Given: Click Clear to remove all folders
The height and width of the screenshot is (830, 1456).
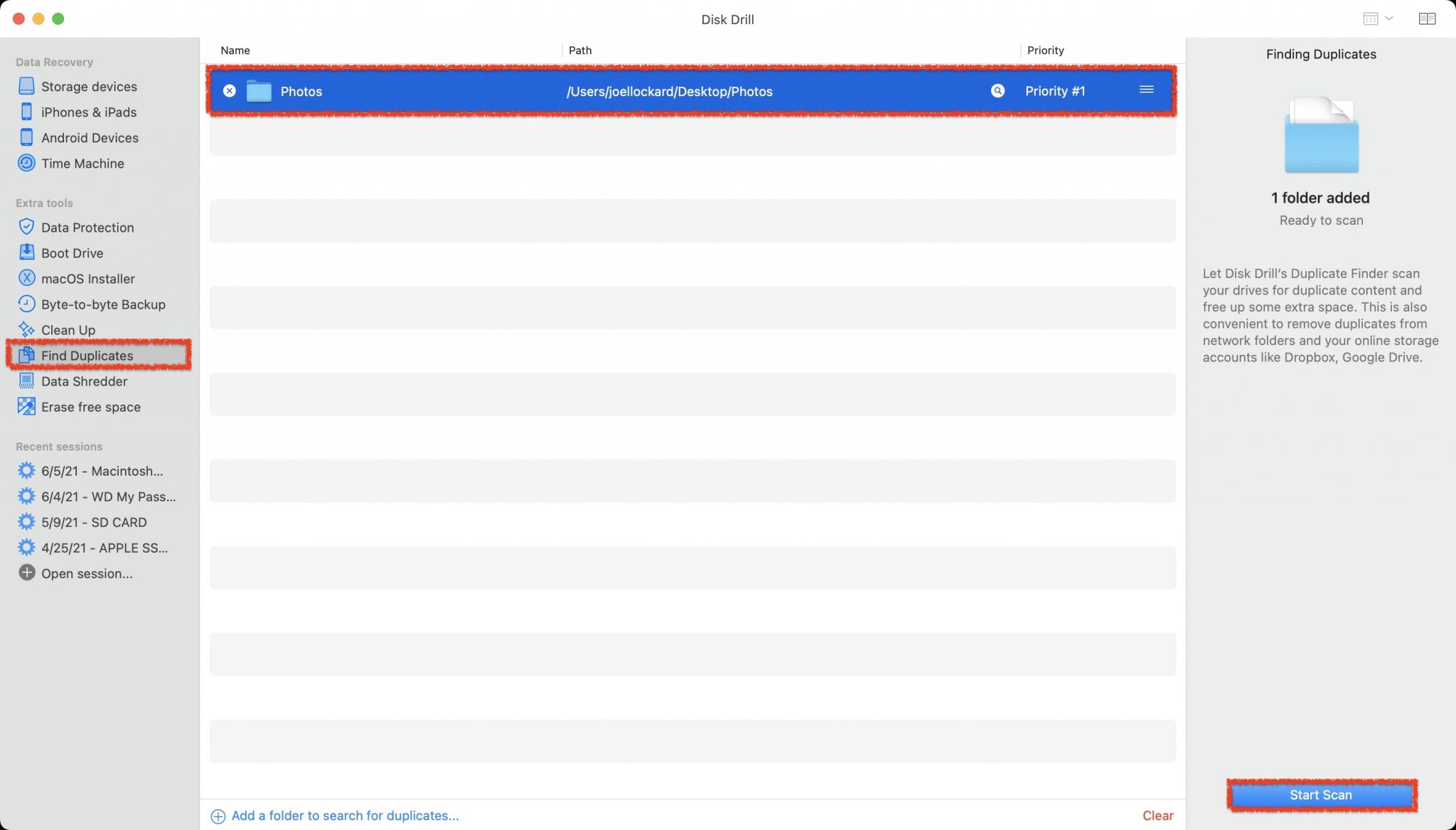Looking at the screenshot, I should coord(1158,815).
